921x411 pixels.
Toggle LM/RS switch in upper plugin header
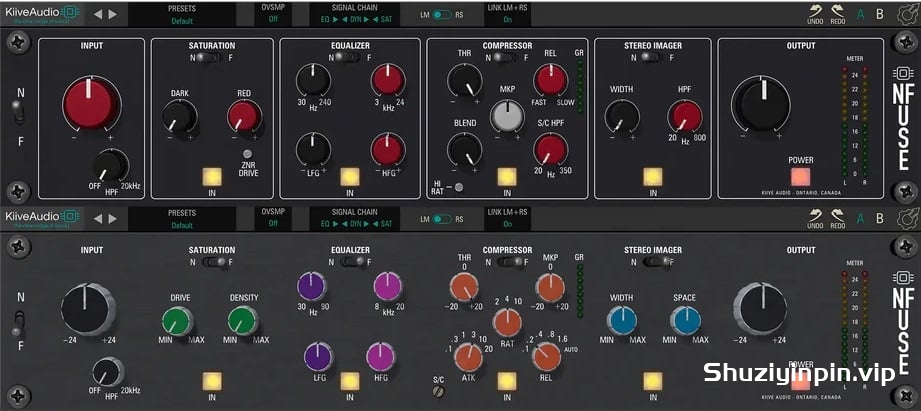(x=442, y=15)
